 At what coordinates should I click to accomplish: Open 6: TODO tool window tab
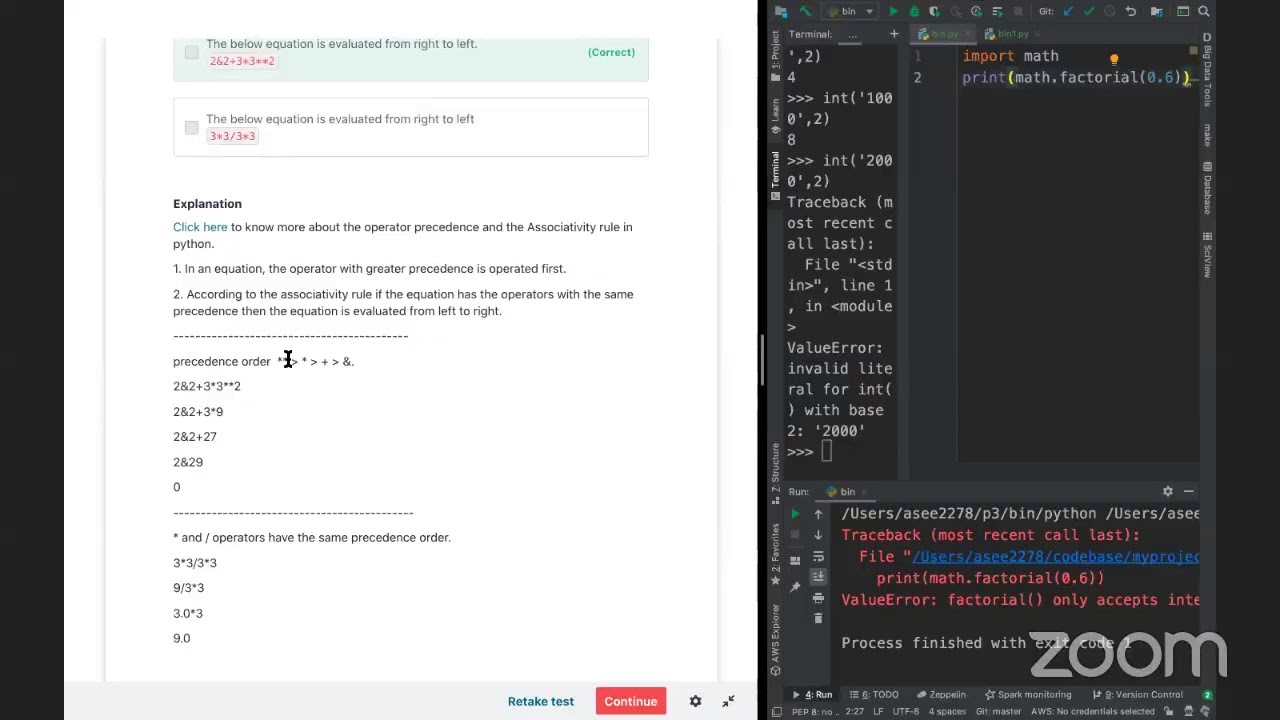[x=874, y=694]
